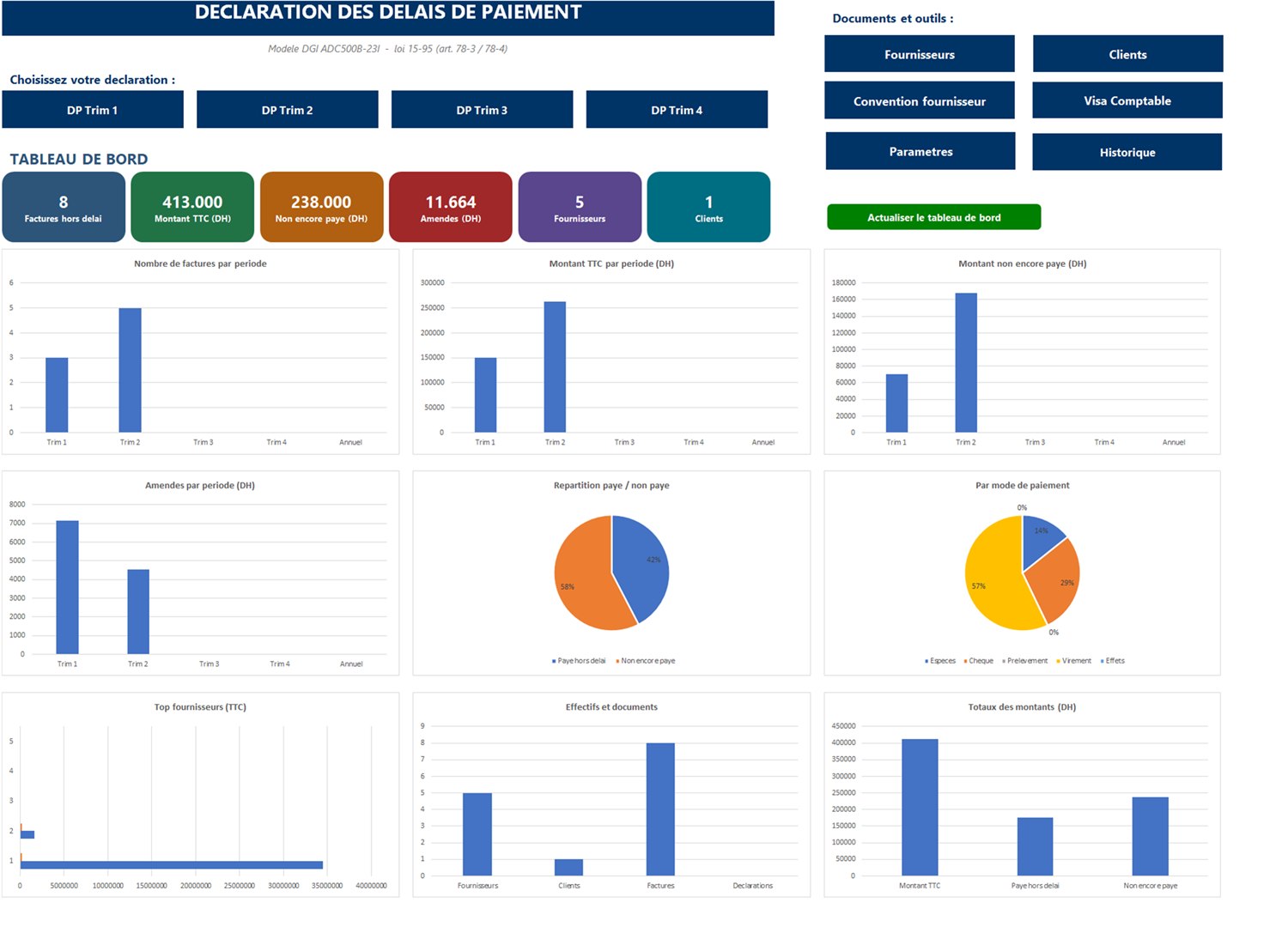Click the longest bar in Top fournisseurs chart
The width and height of the screenshot is (1288, 927).
pos(172,864)
